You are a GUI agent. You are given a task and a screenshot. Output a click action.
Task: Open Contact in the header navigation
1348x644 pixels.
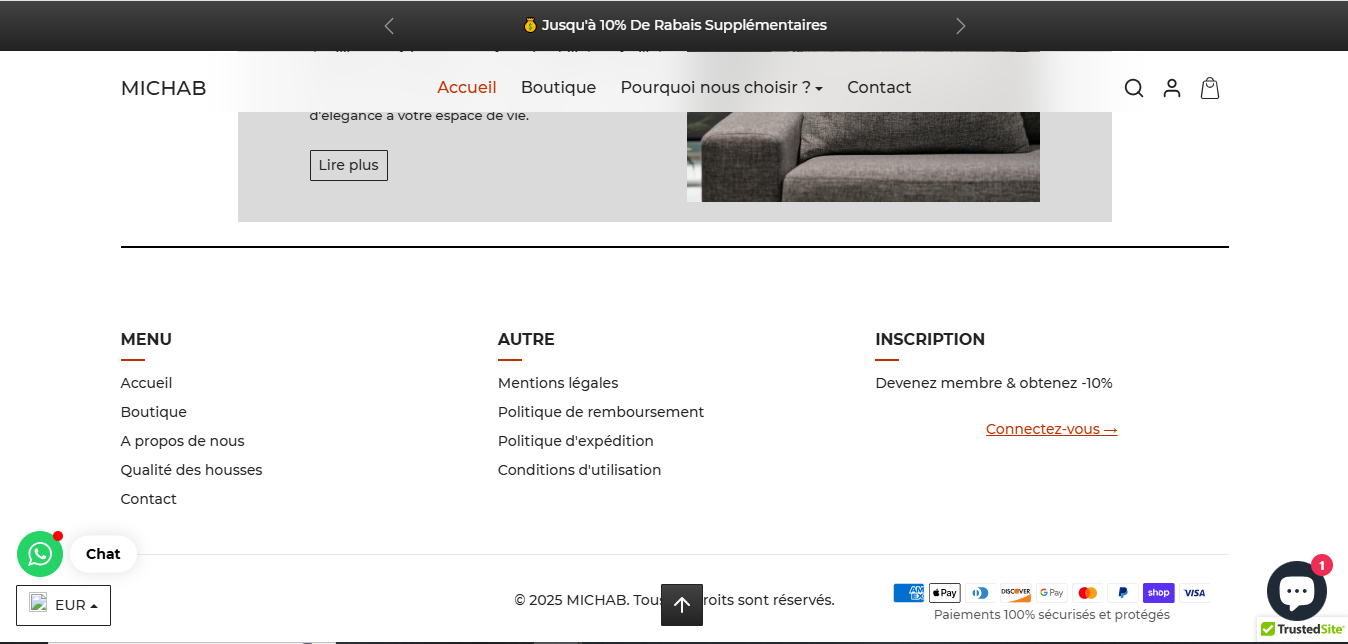point(879,88)
